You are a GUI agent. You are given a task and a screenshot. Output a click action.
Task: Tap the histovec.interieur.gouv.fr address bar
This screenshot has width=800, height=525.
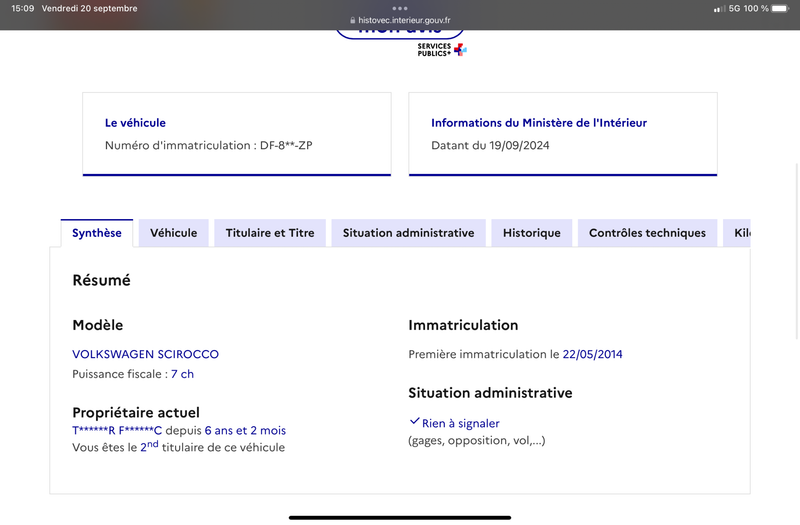pos(400,20)
